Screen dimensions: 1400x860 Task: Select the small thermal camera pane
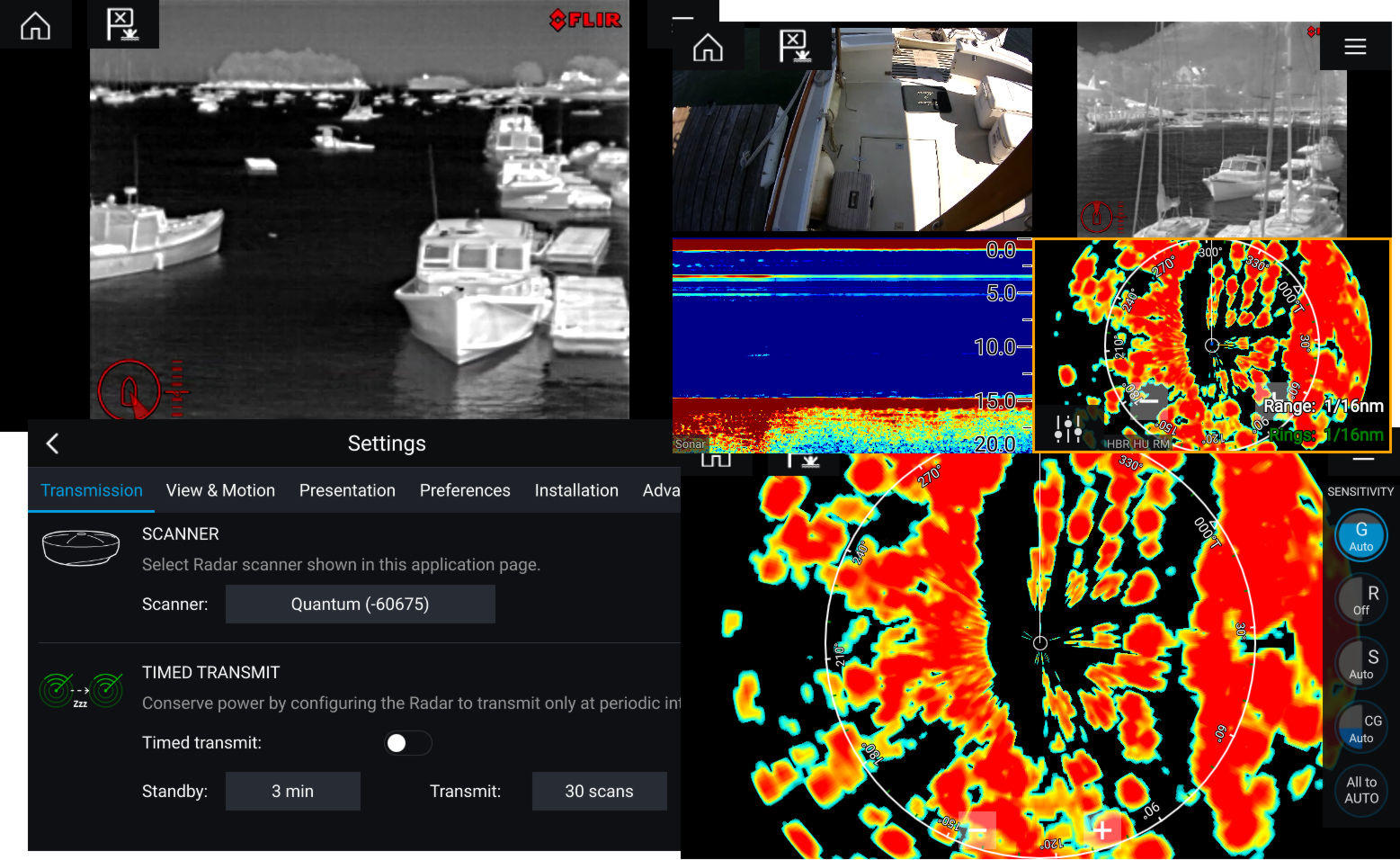point(1211,130)
